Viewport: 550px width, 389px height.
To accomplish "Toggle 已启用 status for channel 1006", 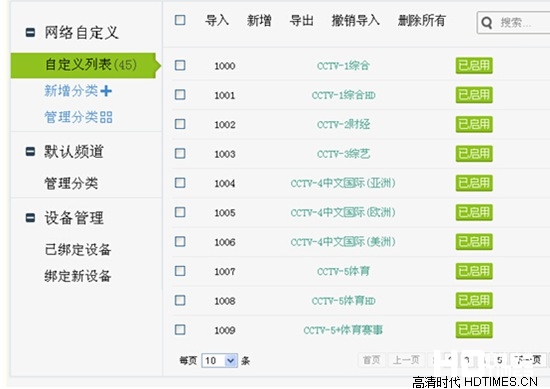I will pyautogui.click(x=474, y=242).
